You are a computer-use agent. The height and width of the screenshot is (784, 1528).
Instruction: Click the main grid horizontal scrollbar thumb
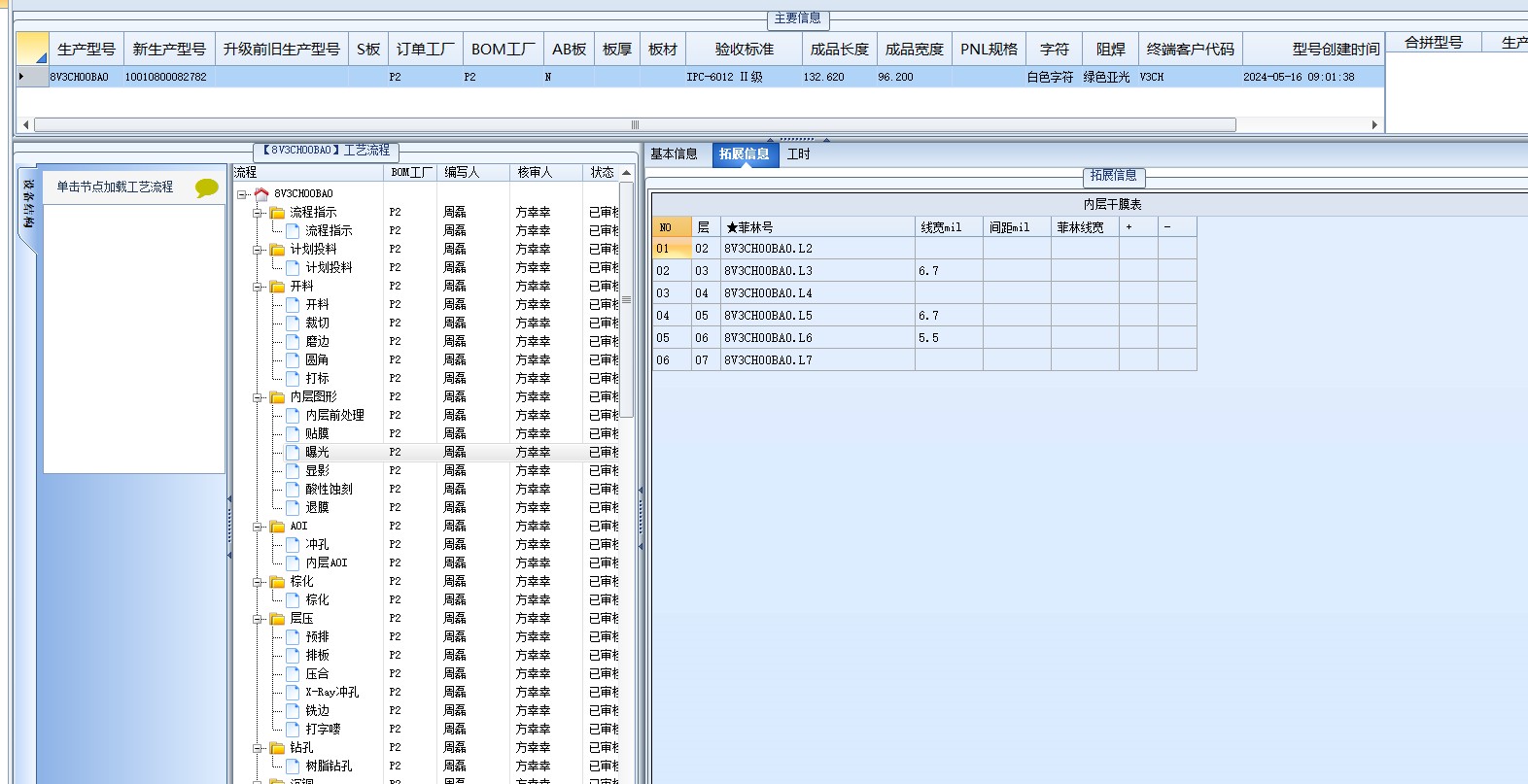pyautogui.click(x=635, y=124)
